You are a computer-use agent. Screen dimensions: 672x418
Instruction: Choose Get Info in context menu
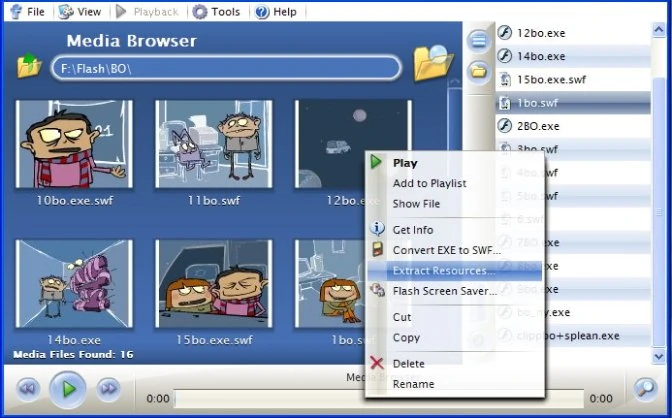[x=455, y=230]
